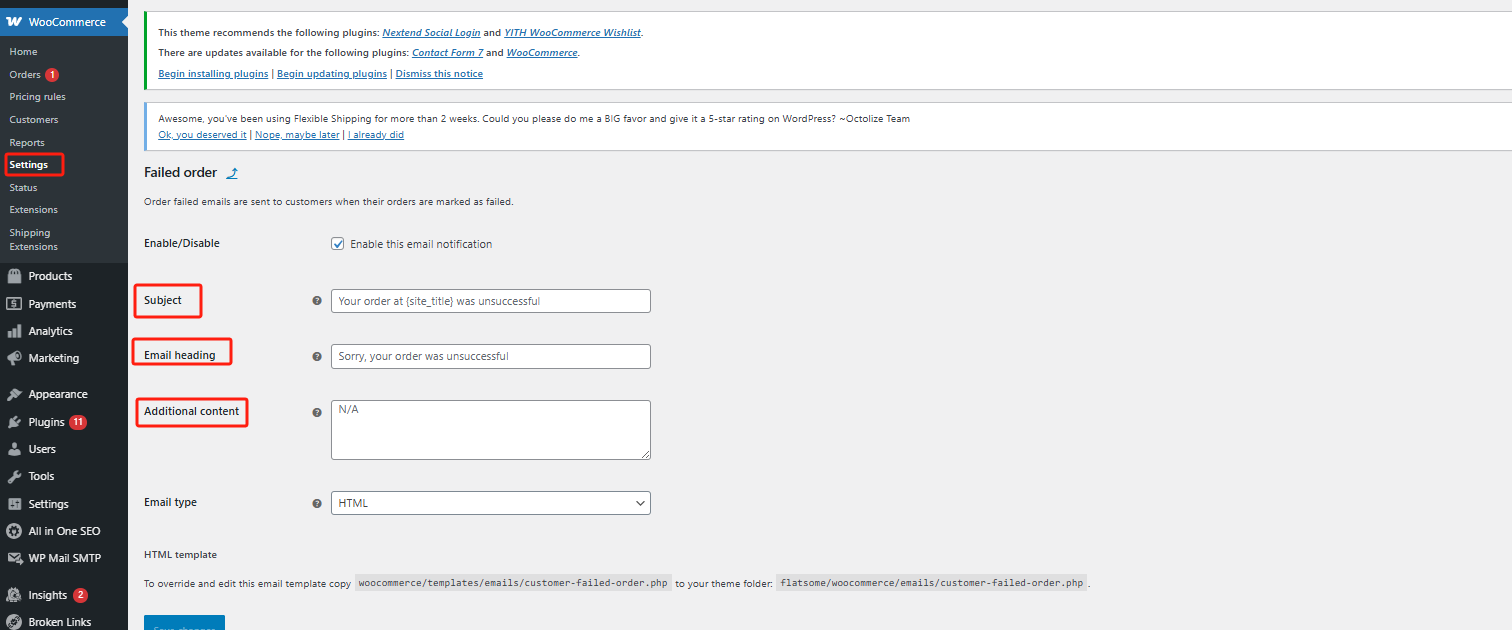Toggle Enable this email notification checkbox
The height and width of the screenshot is (630, 1512).
coord(338,244)
